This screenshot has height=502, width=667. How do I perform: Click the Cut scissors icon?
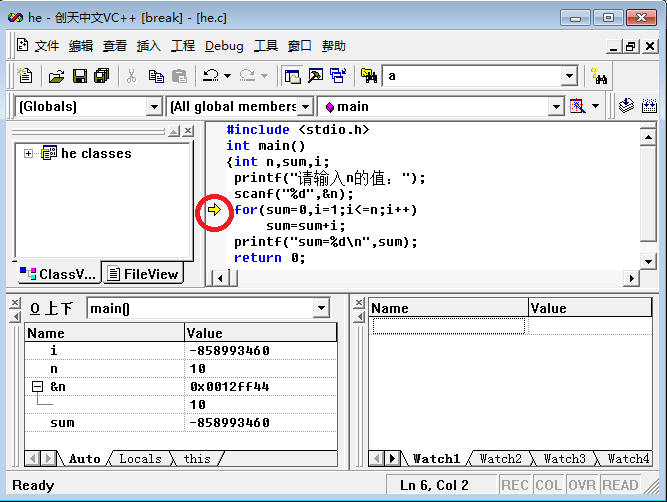[131, 76]
